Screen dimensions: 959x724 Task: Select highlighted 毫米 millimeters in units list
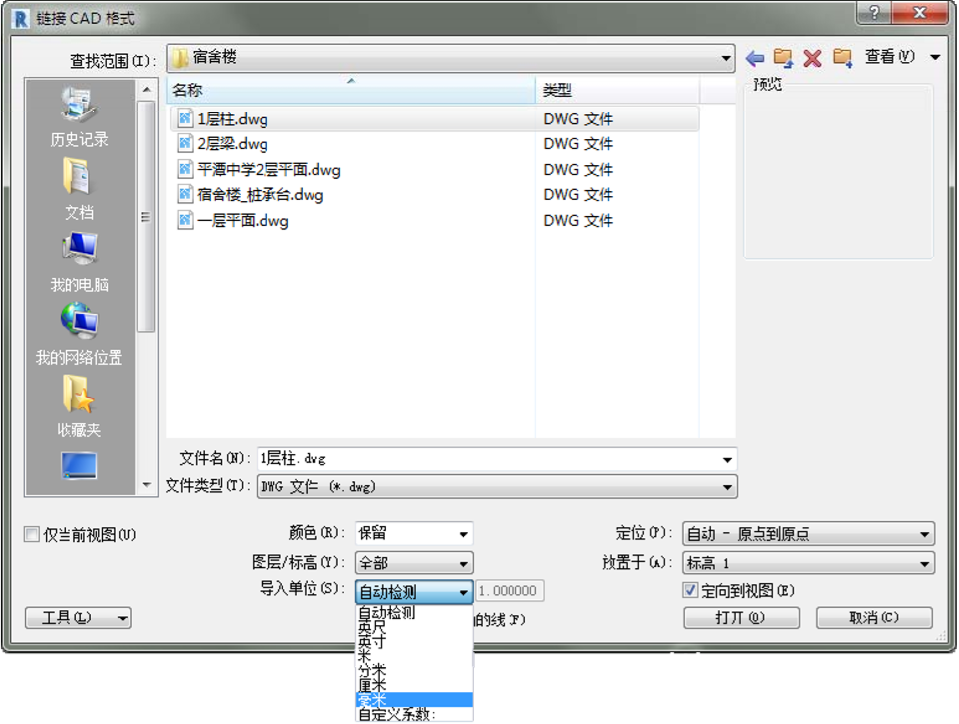coord(413,700)
